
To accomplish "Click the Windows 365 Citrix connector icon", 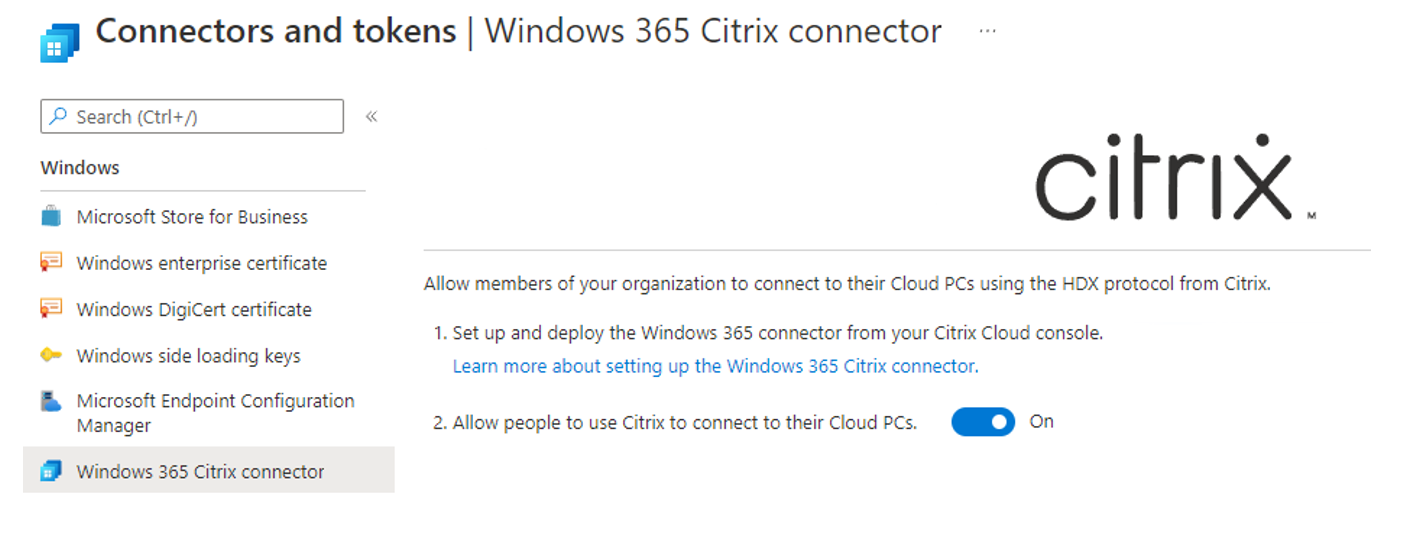I will 51,471.
